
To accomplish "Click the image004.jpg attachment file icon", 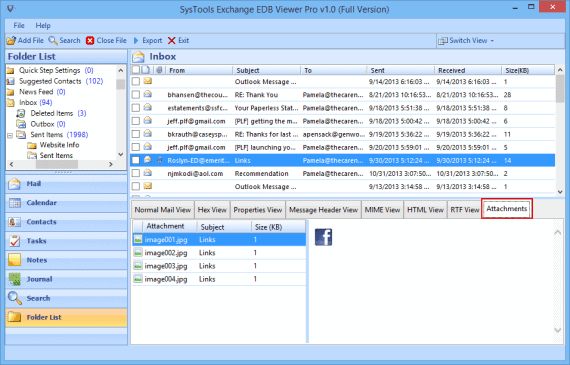I will pos(138,279).
